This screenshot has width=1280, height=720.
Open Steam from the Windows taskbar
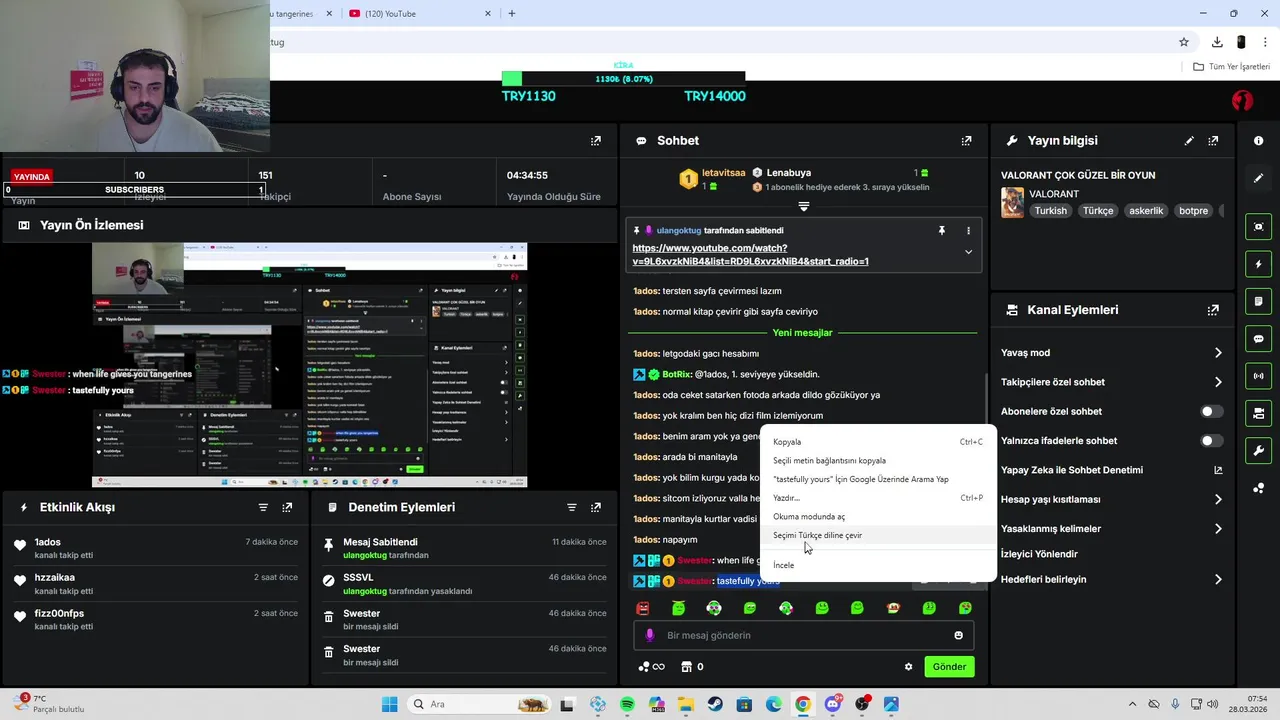coord(715,704)
